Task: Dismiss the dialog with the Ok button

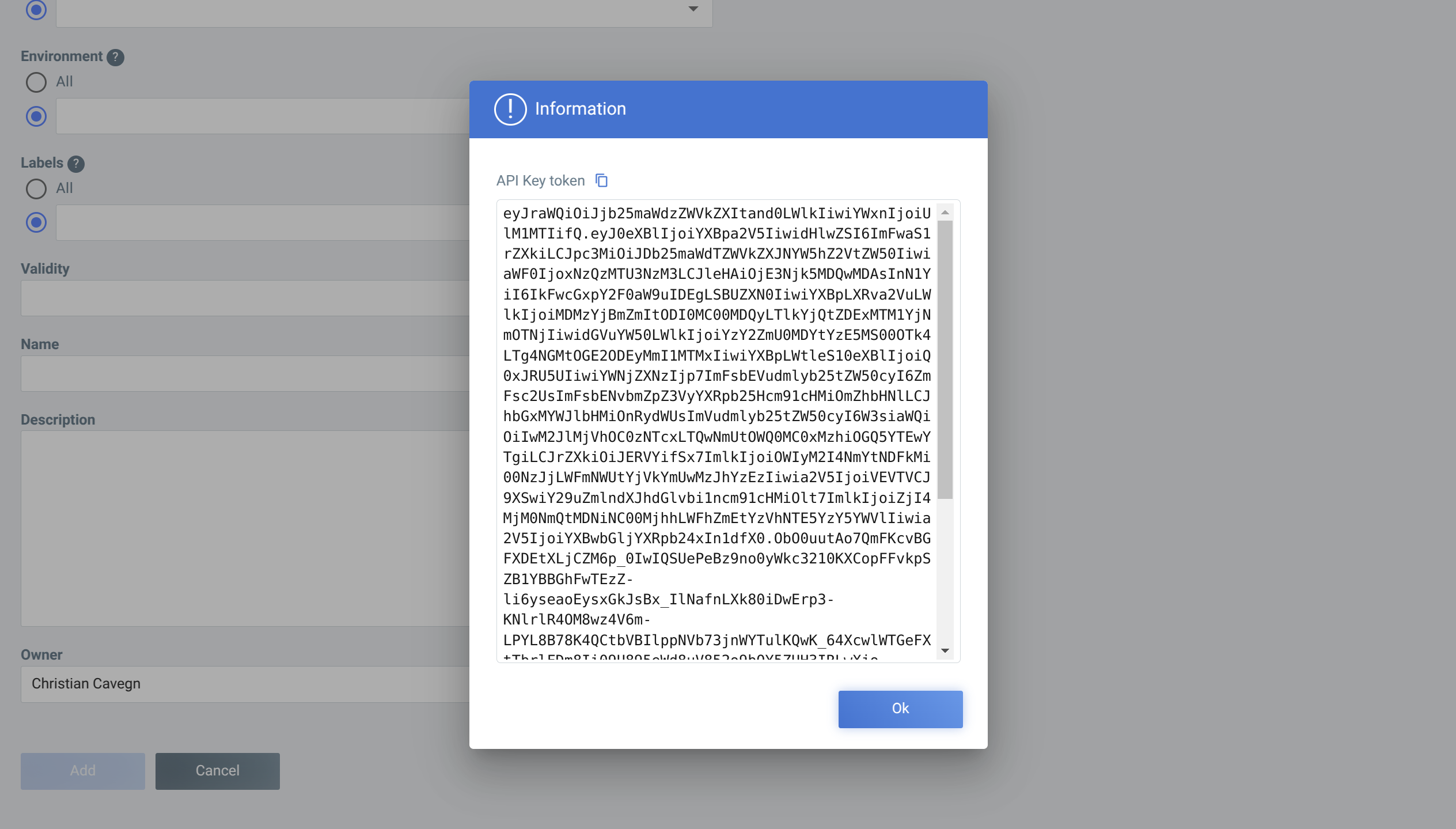Action: coord(900,709)
